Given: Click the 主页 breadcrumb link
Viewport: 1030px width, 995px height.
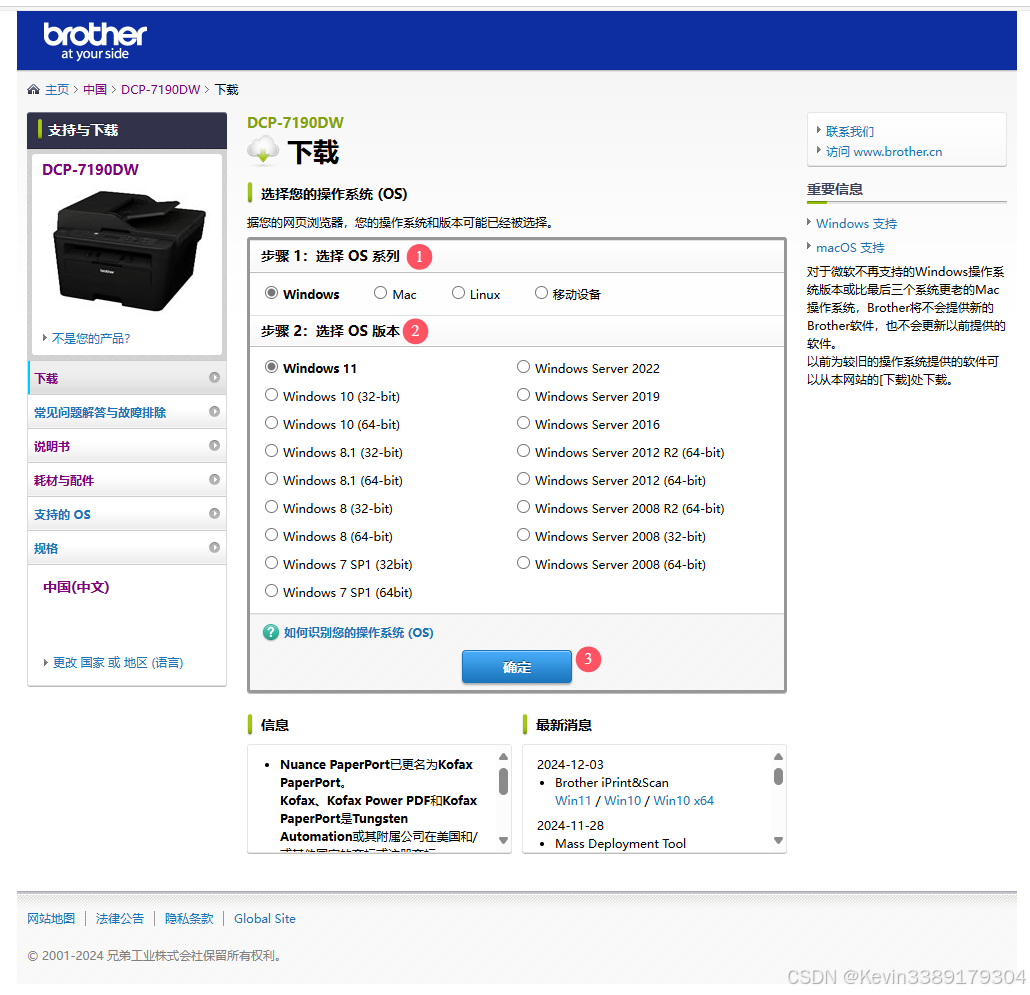Looking at the screenshot, I should (x=57, y=89).
